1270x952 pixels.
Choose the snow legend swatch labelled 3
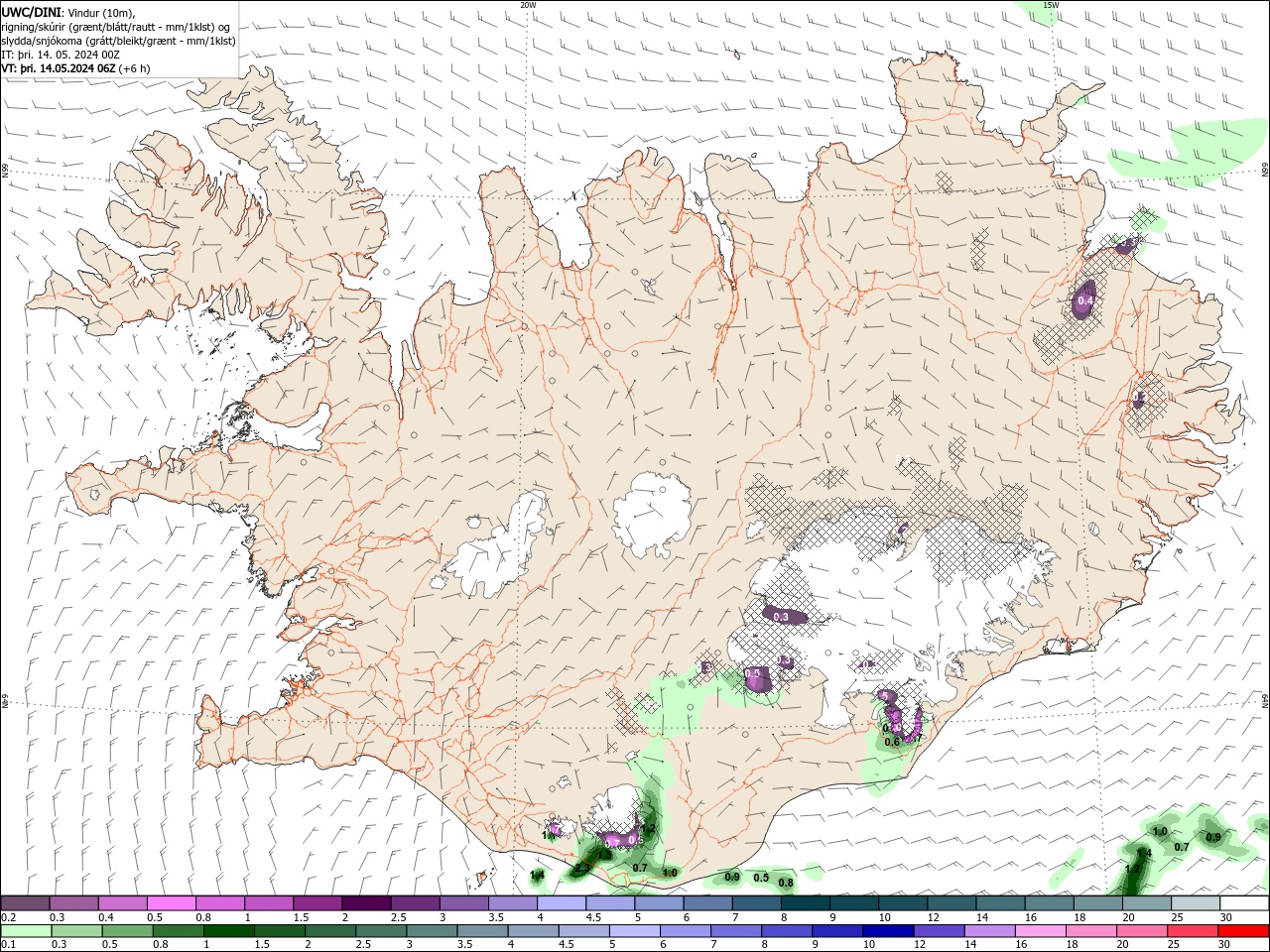point(463,903)
